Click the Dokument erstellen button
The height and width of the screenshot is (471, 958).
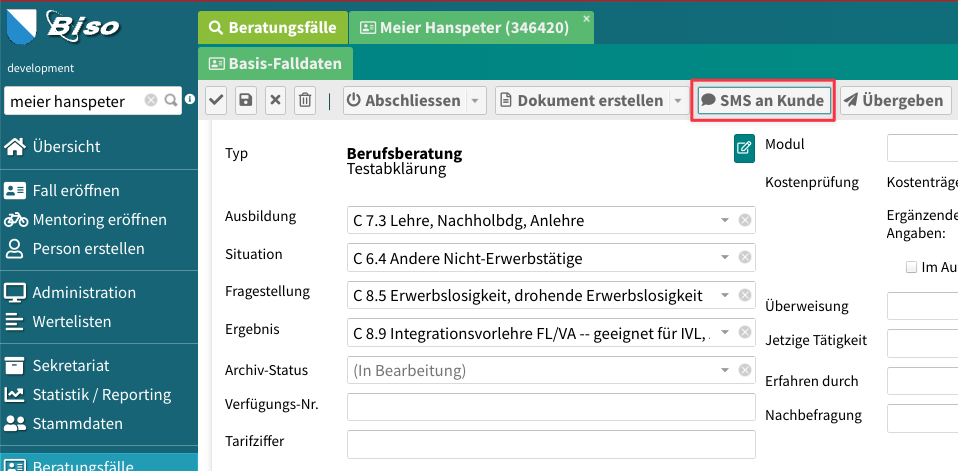click(x=582, y=101)
